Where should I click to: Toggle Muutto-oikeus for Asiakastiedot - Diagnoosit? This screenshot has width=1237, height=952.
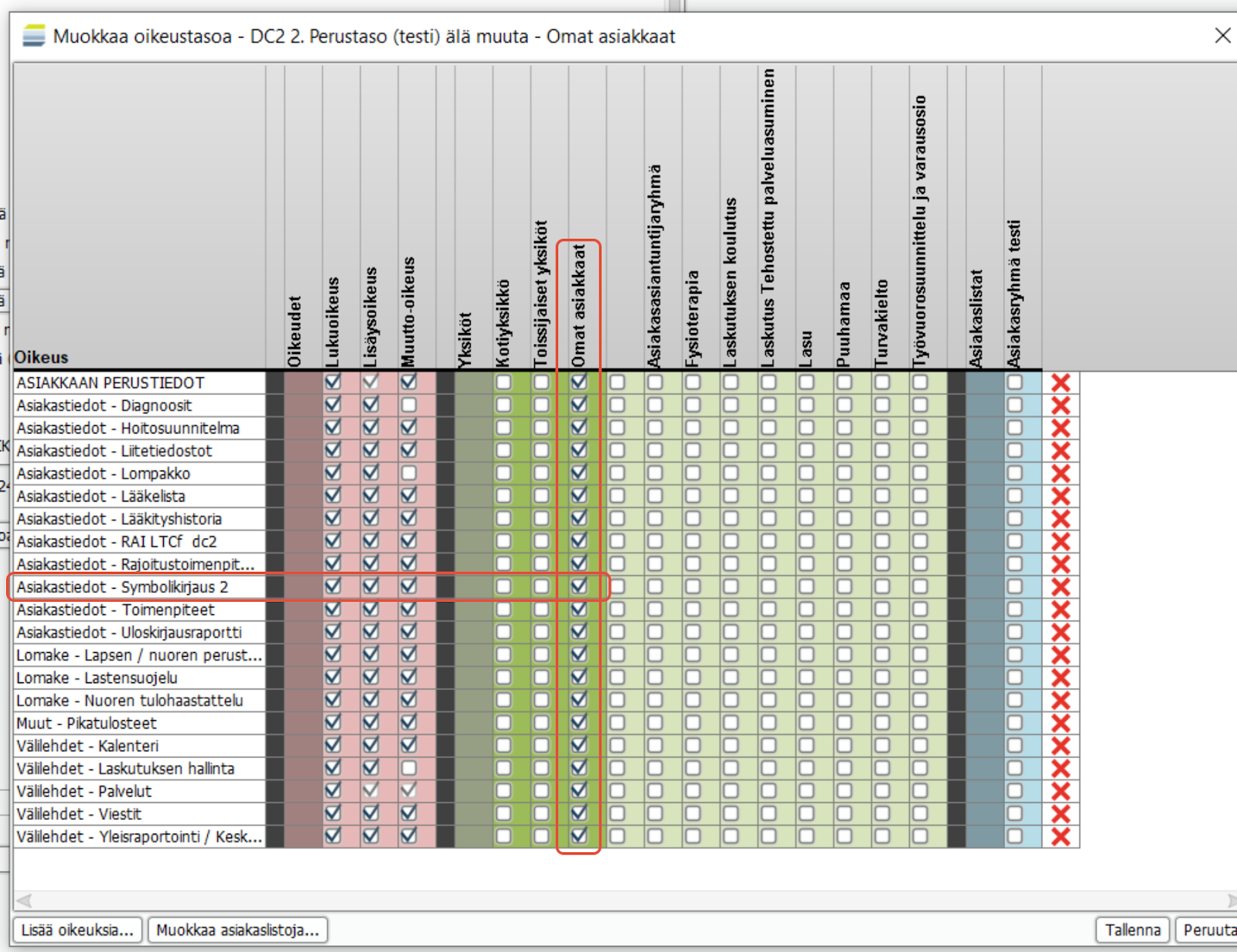pyautogui.click(x=408, y=405)
